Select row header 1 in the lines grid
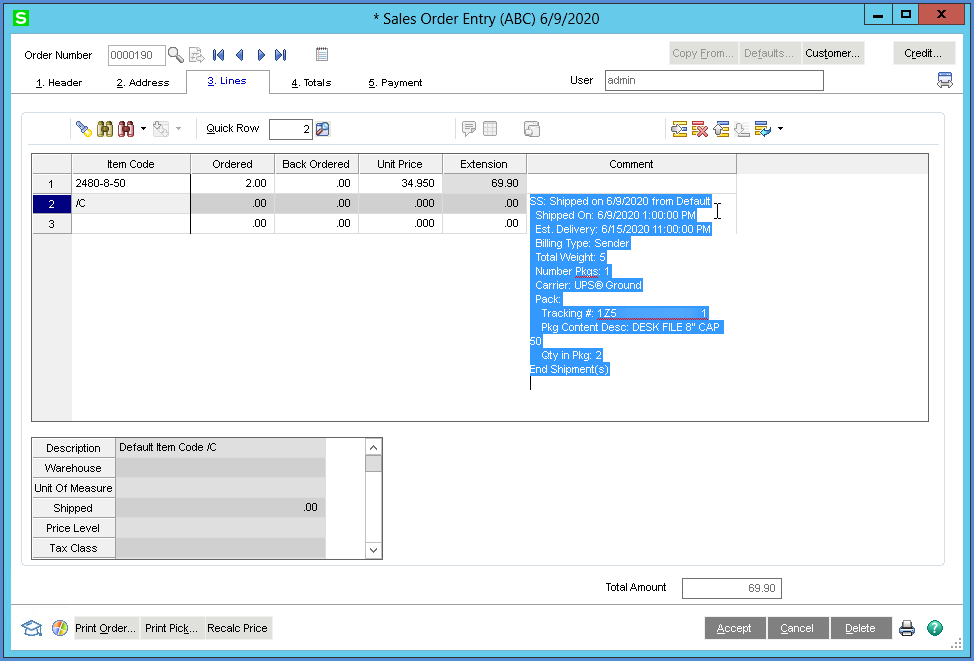 tap(52, 184)
